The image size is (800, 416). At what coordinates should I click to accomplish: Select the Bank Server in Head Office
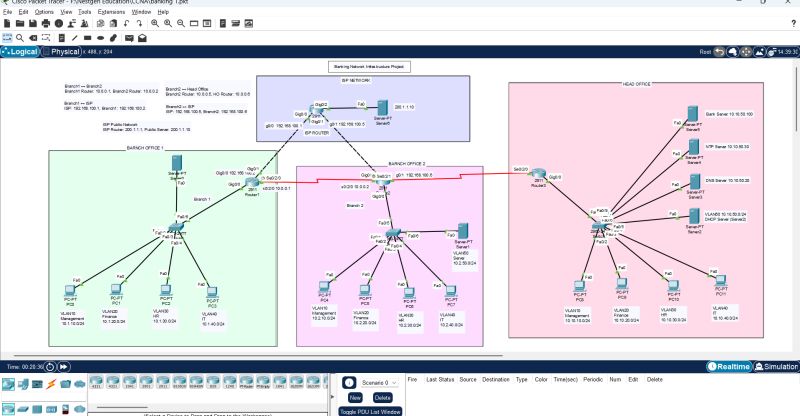point(692,114)
